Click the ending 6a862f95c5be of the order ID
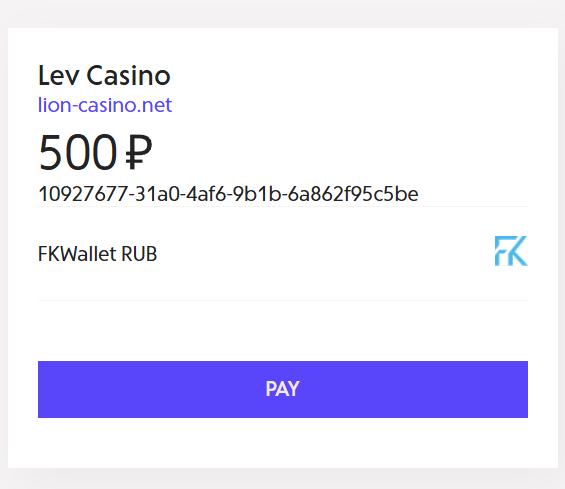Viewport: 565px width, 489px height. click(353, 194)
